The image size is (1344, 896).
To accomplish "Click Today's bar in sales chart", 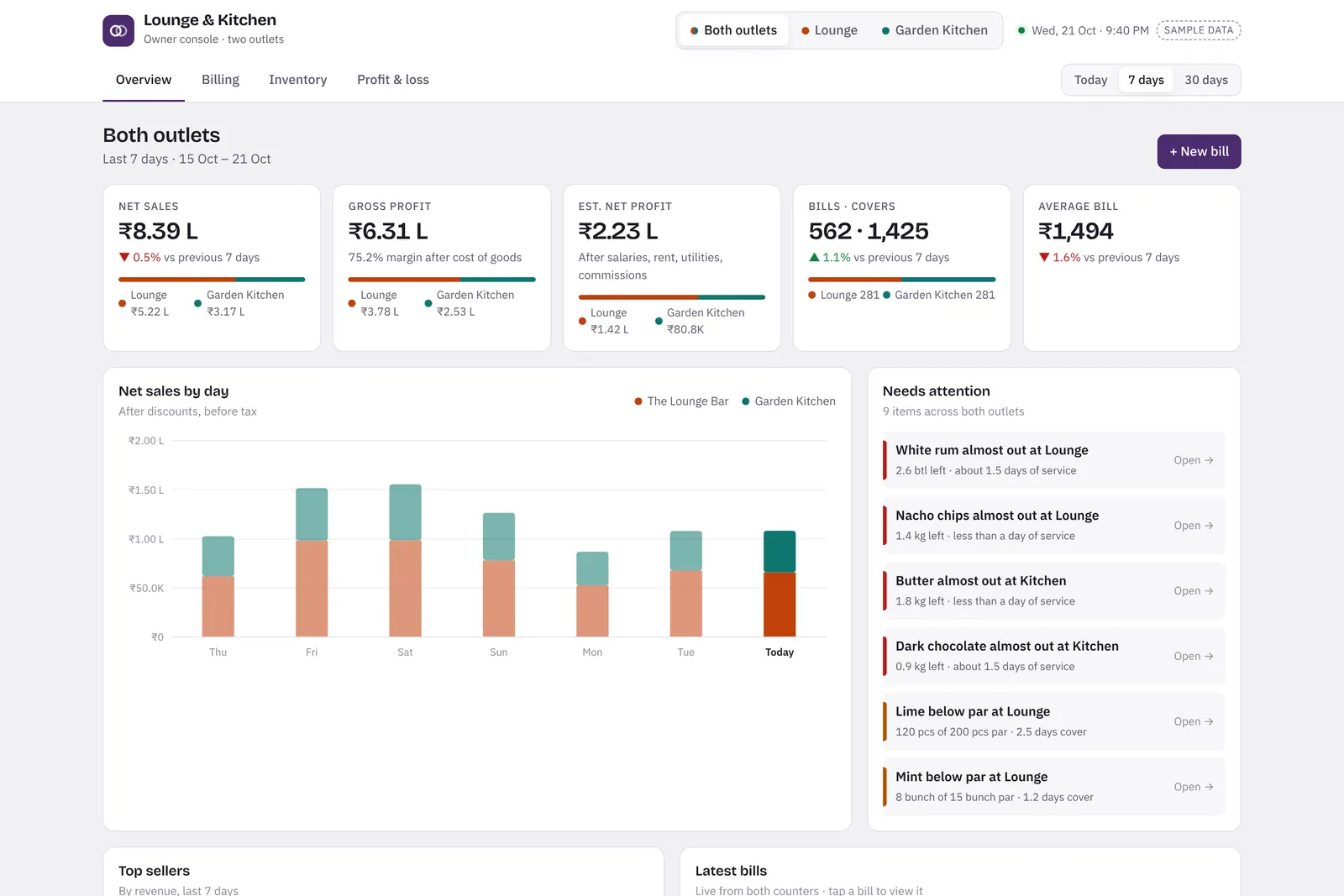I will tap(780, 584).
